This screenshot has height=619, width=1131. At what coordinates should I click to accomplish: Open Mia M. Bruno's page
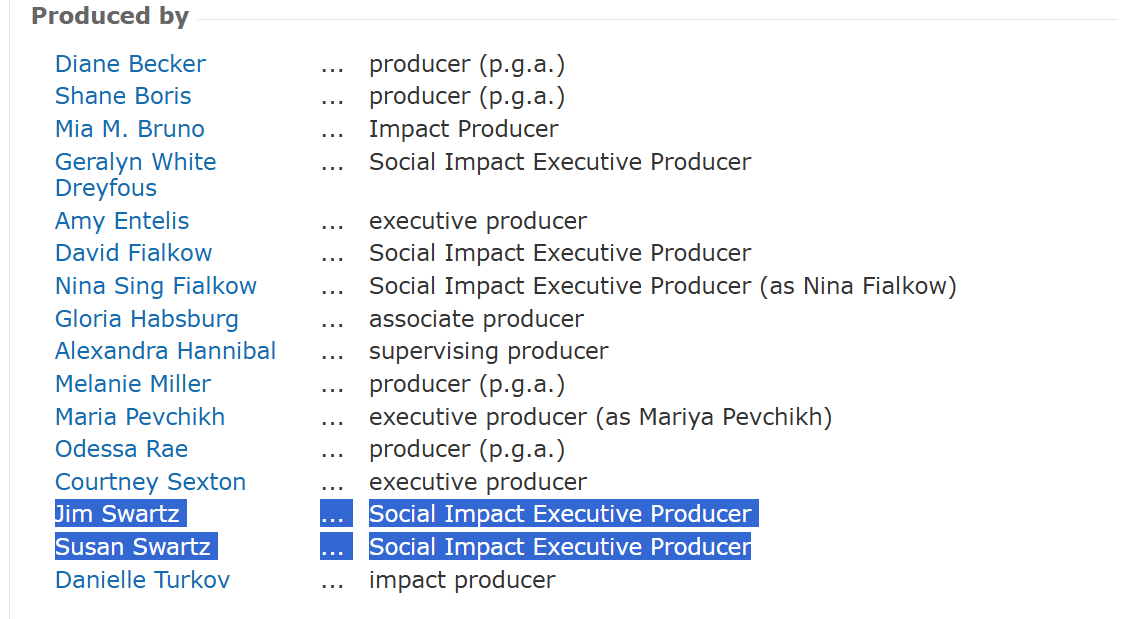(130, 129)
